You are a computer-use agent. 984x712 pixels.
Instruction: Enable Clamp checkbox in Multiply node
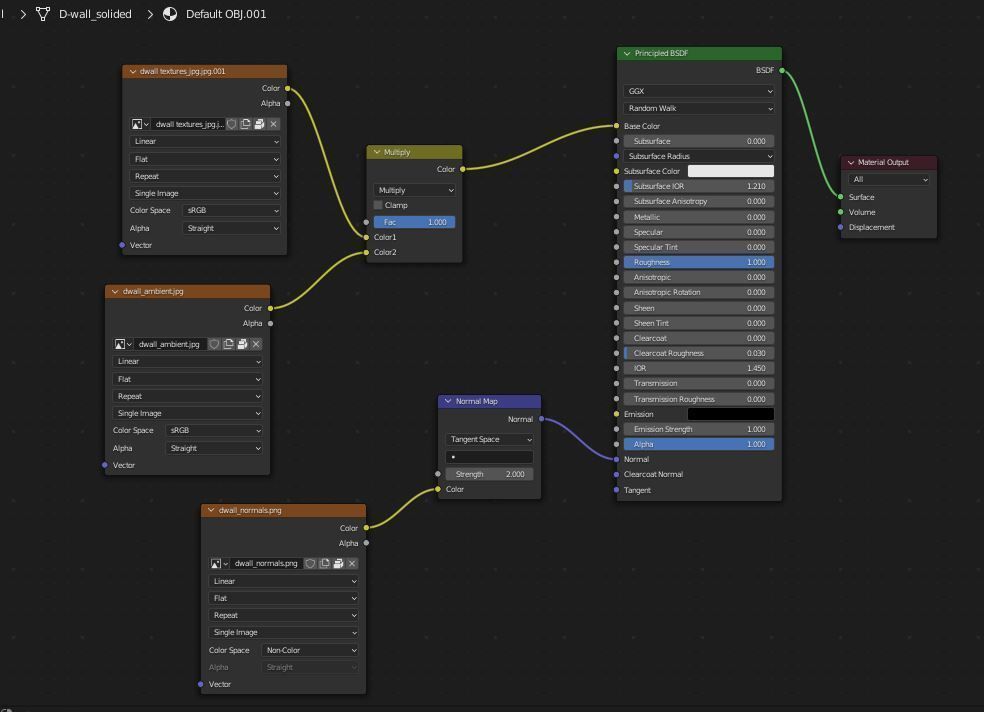[x=378, y=205]
